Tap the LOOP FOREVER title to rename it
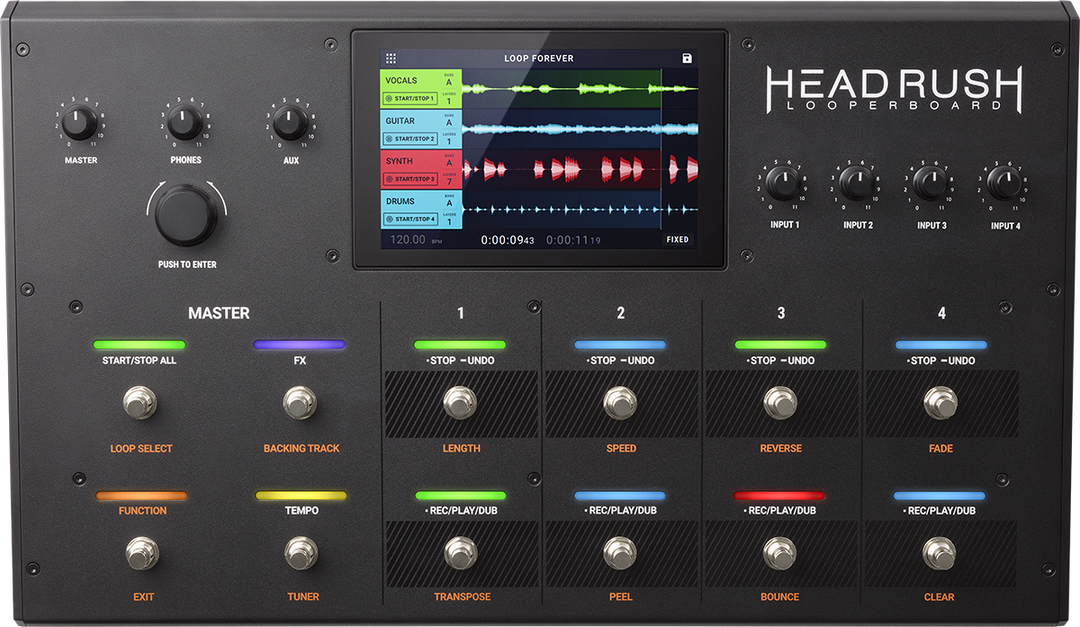 (x=539, y=59)
